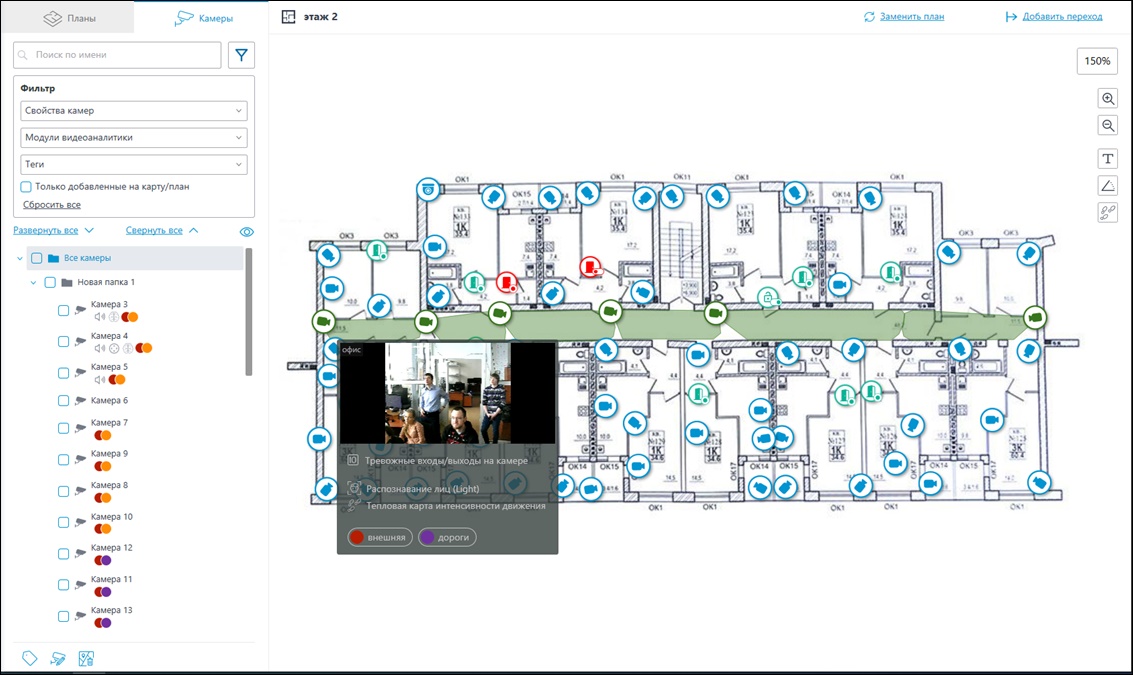Toggle the eye visibility icon above the camera list
The width and height of the screenshot is (1133, 675).
247,231
